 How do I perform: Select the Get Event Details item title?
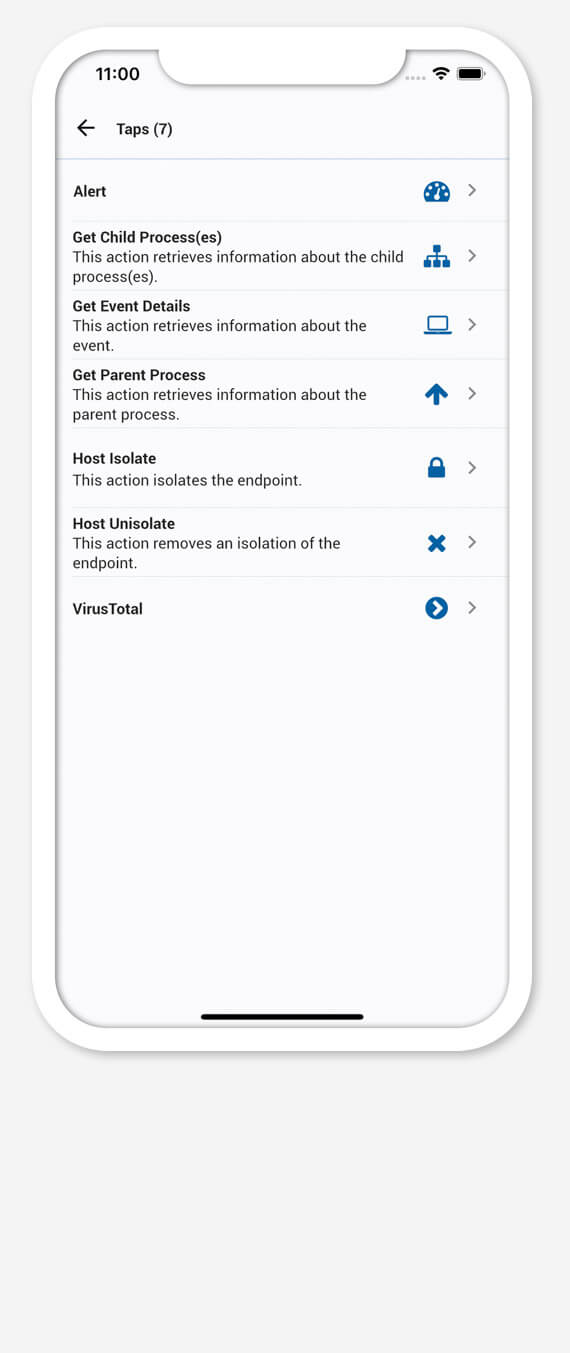click(x=131, y=306)
